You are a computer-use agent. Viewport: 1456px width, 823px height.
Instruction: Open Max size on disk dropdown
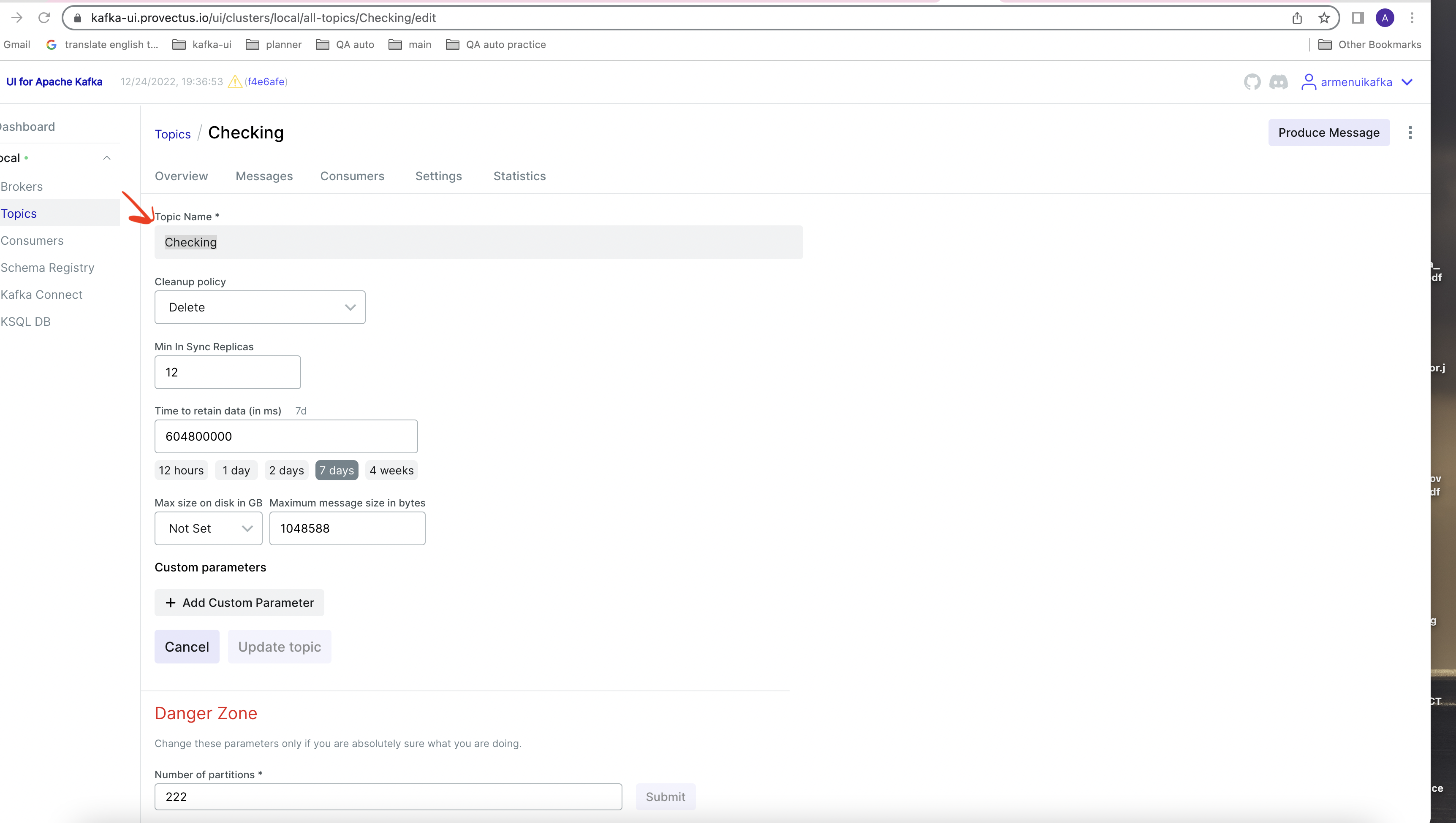(208, 528)
